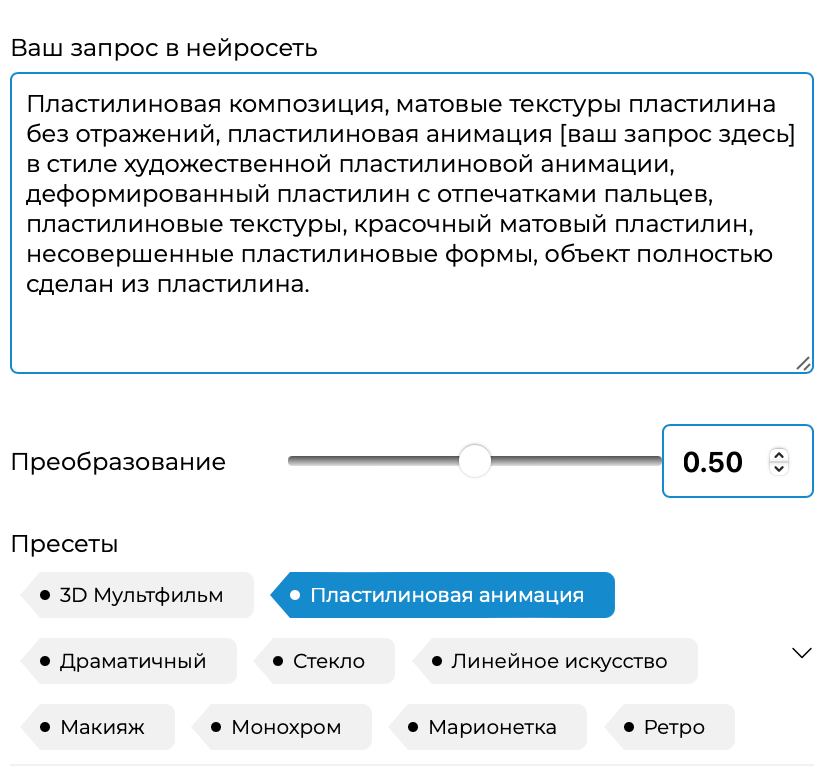This screenshot has height=772, width=824.
Task: Select the Драматичный preset tag
Action: coord(132,661)
